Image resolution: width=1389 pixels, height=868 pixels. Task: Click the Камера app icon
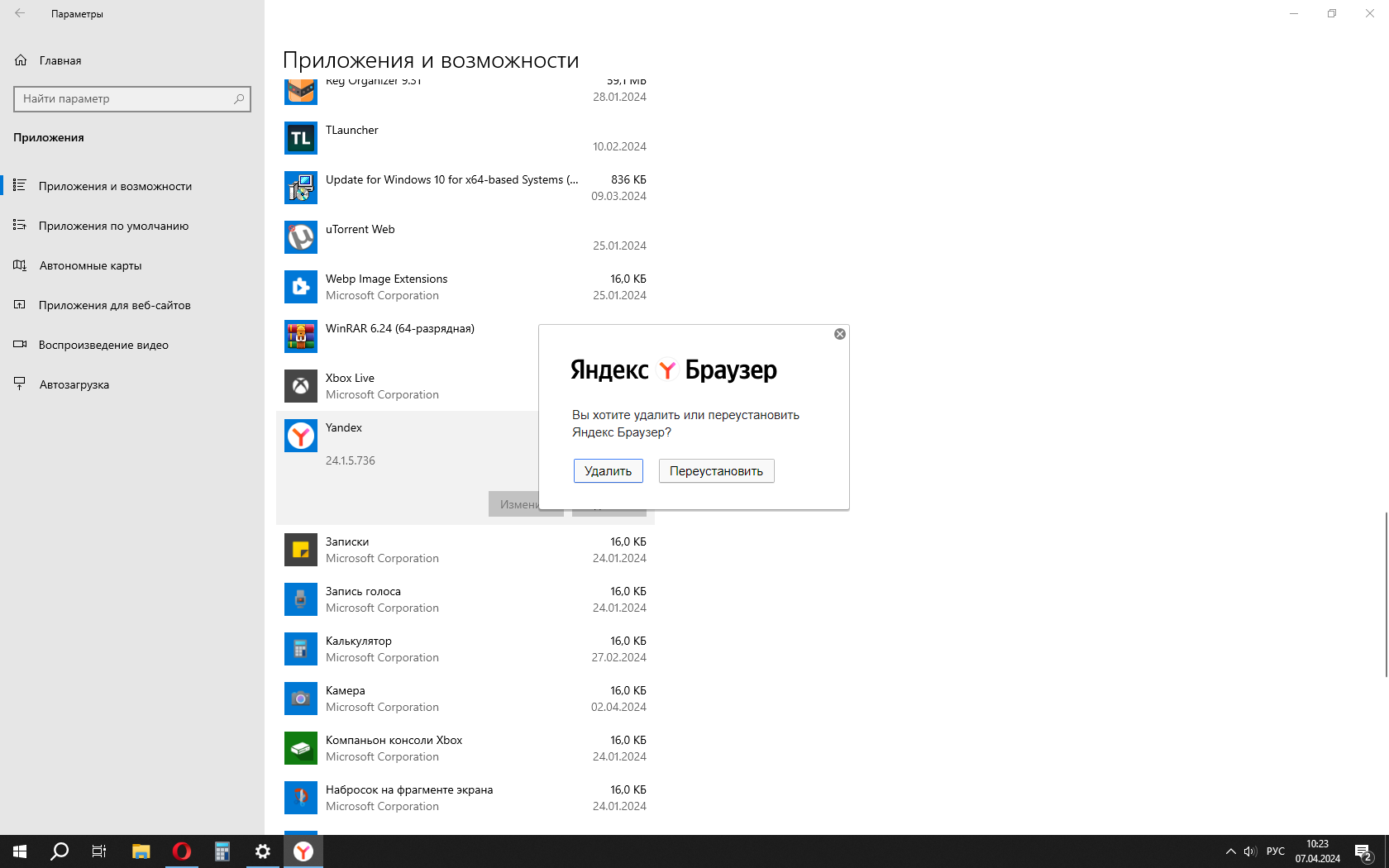[301, 699]
